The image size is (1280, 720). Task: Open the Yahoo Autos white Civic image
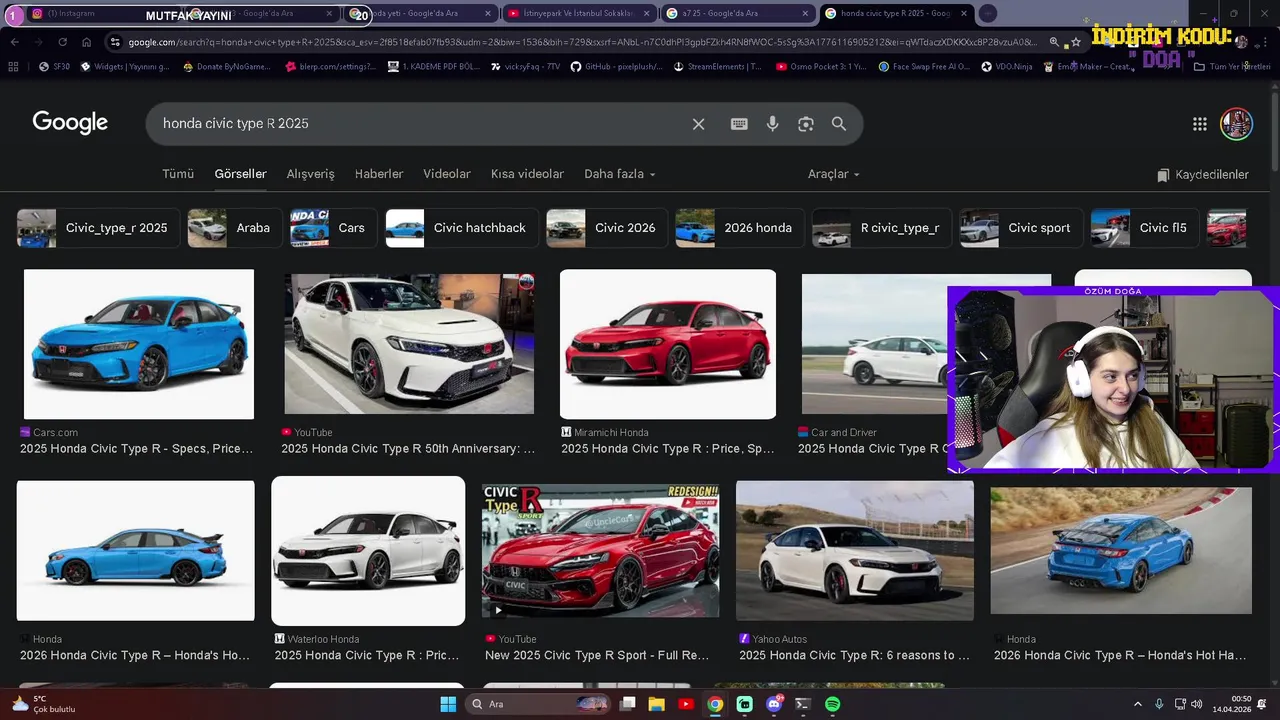click(x=855, y=551)
